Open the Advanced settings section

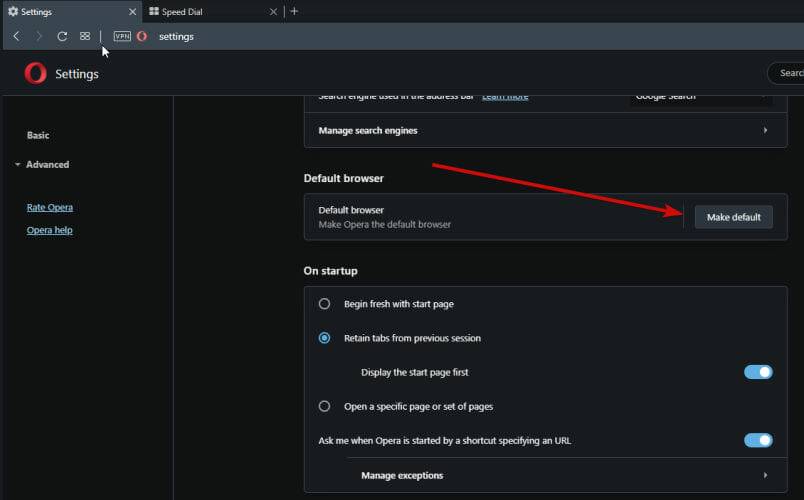click(48, 165)
